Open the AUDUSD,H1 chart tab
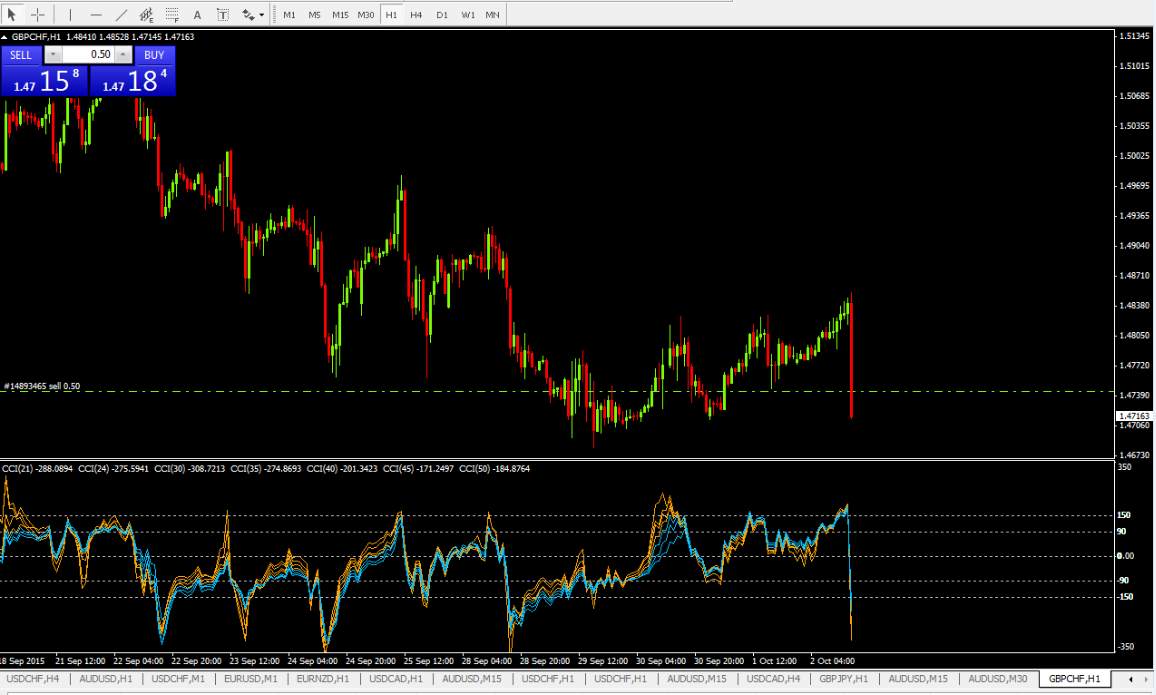This screenshot has width=1156, height=695. tap(105, 679)
